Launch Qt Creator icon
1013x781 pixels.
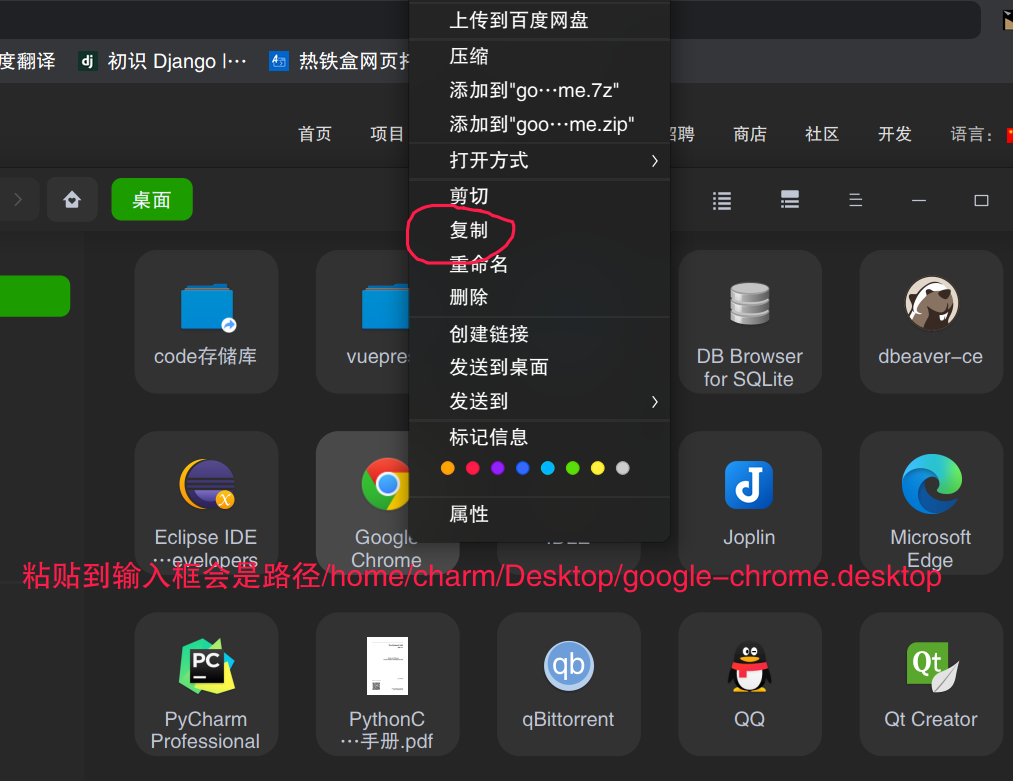click(932, 667)
